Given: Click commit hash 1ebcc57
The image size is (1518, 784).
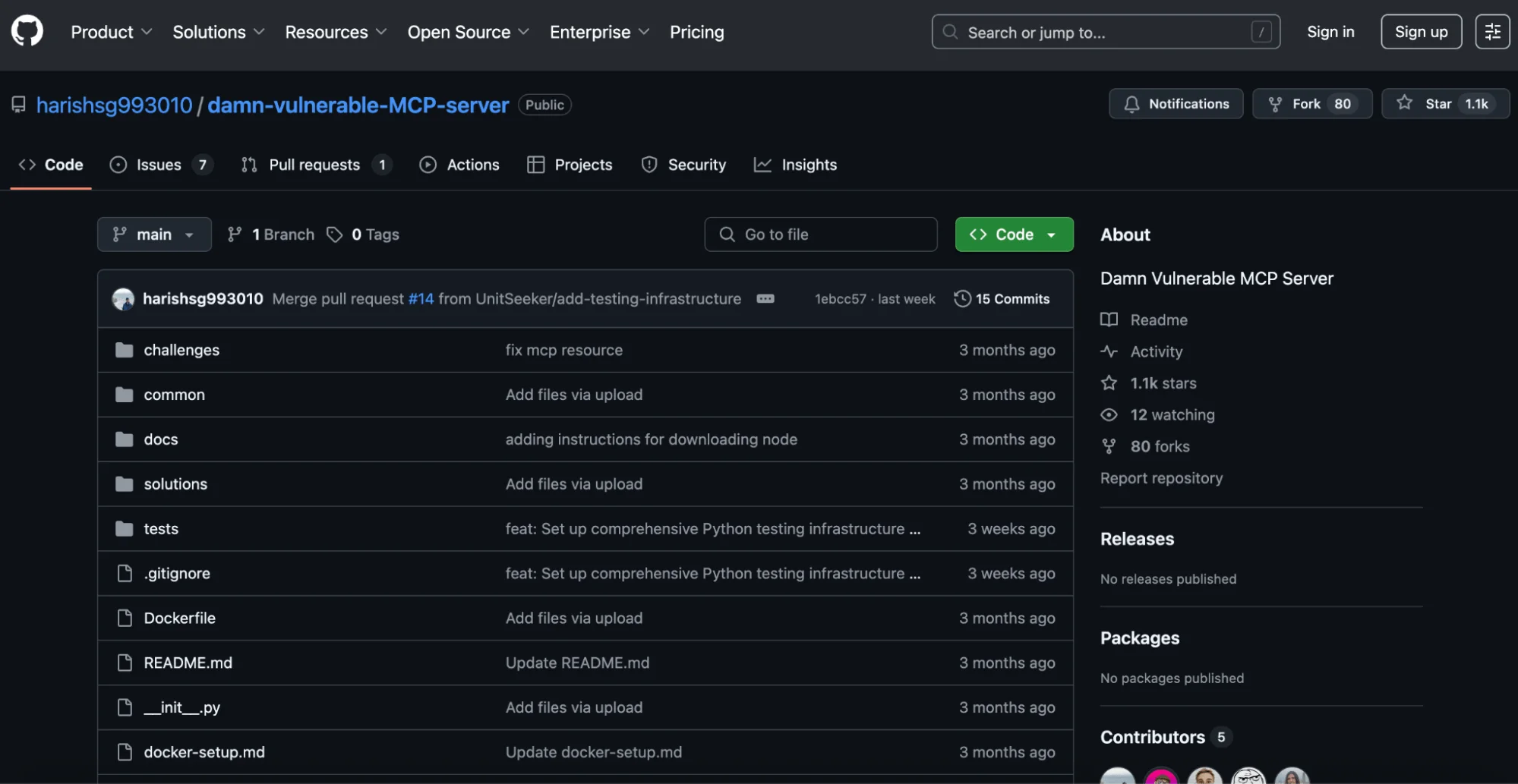Looking at the screenshot, I should 840,299.
